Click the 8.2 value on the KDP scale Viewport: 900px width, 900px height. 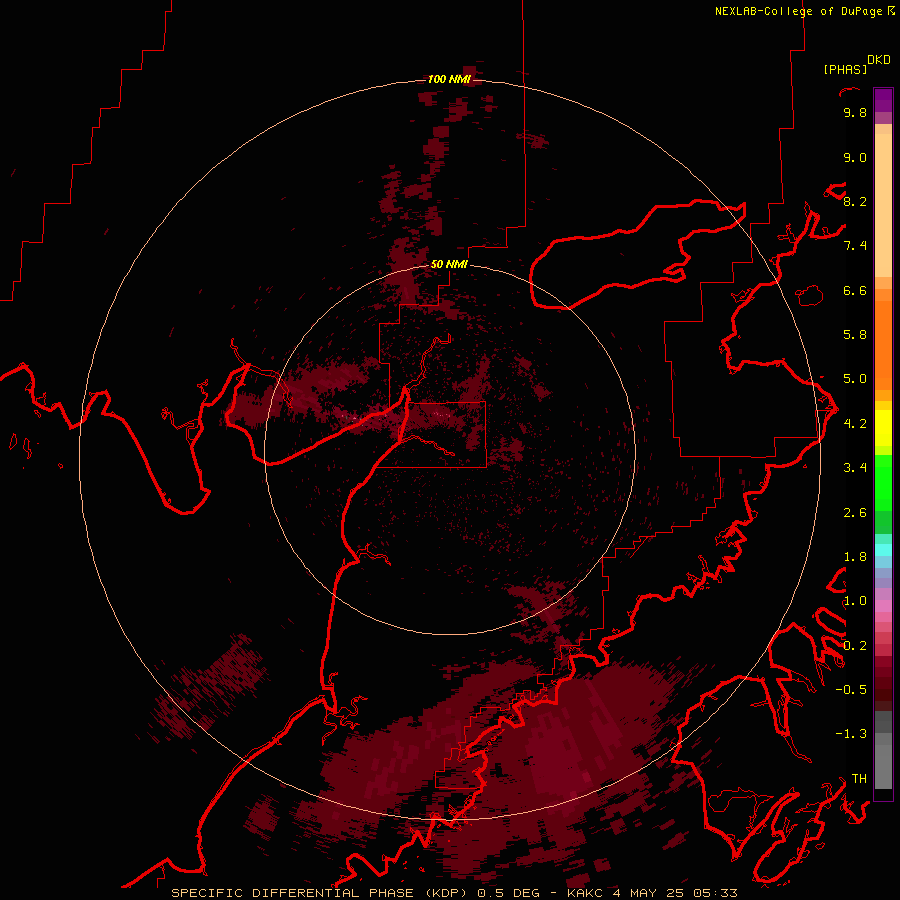tap(855, 201)
